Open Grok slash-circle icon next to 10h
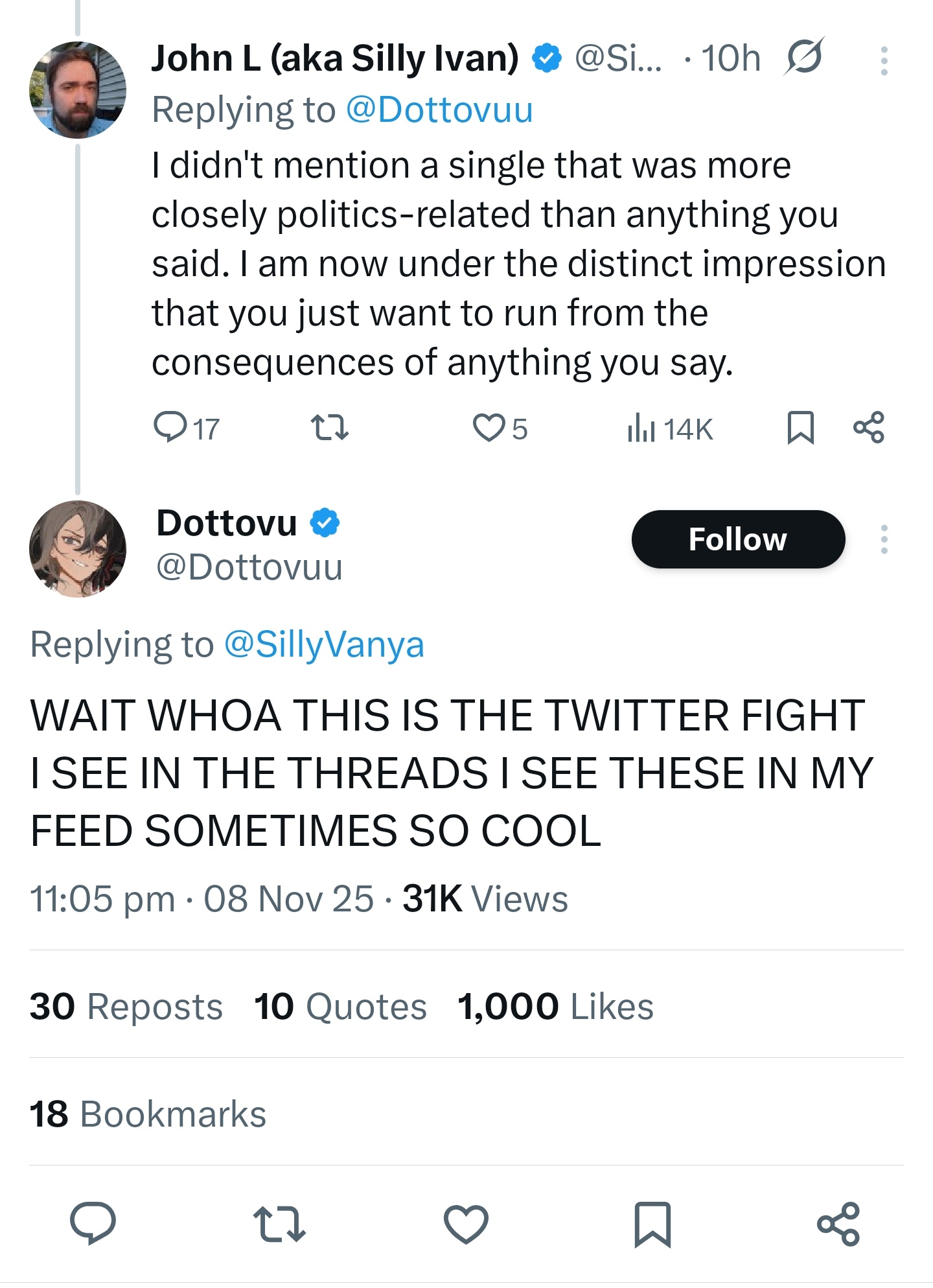Viewport: 933px width, 1288px height. pos(803,57)
